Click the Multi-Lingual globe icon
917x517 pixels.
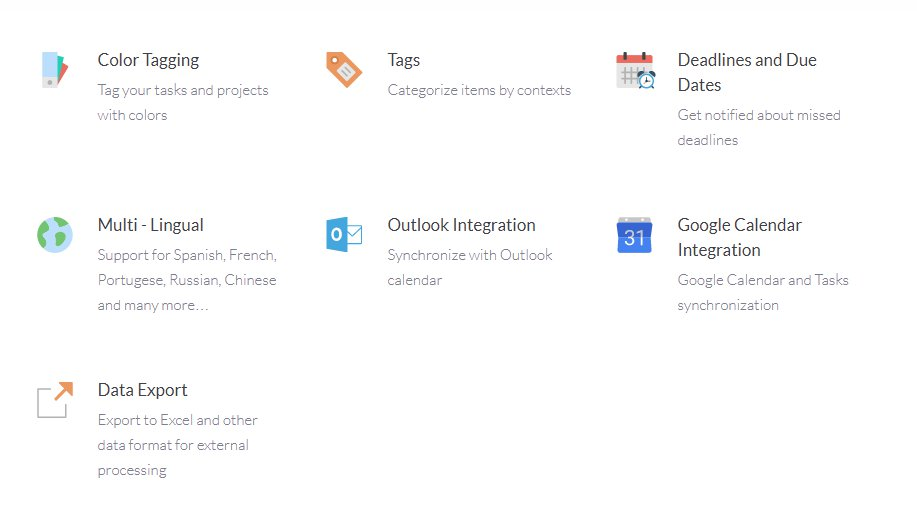[x=55, y=235]
